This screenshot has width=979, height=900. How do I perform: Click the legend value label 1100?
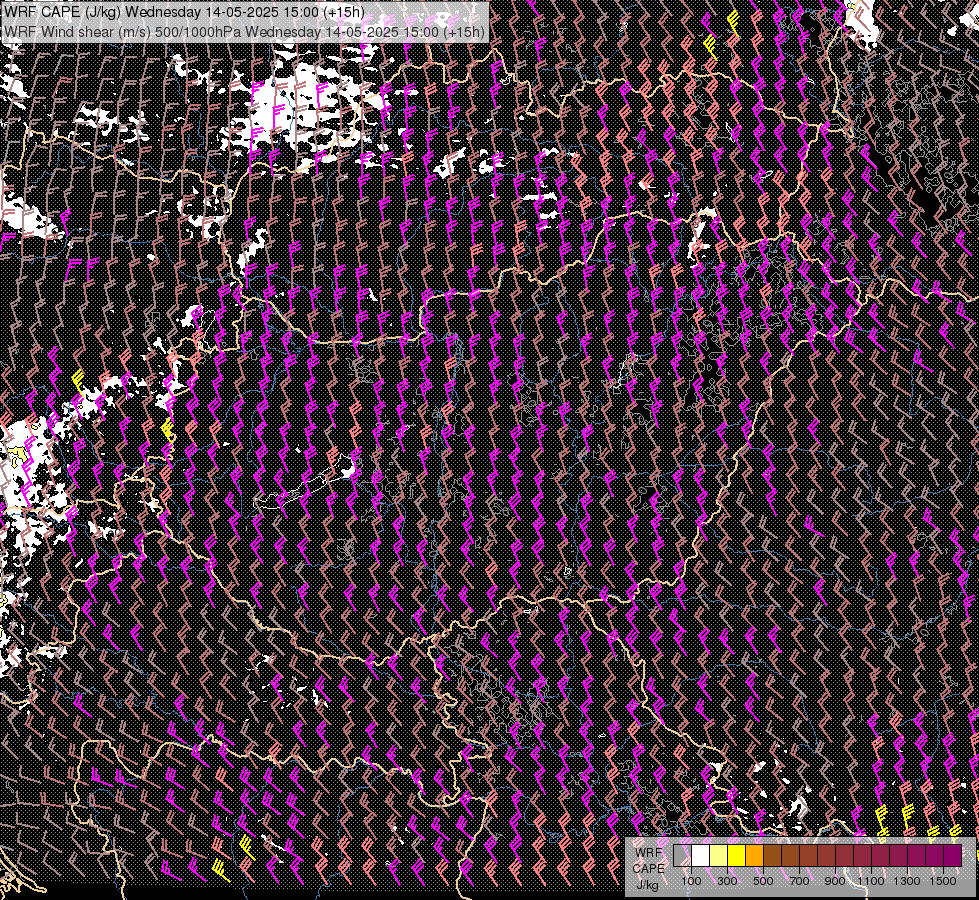point(870,881)
